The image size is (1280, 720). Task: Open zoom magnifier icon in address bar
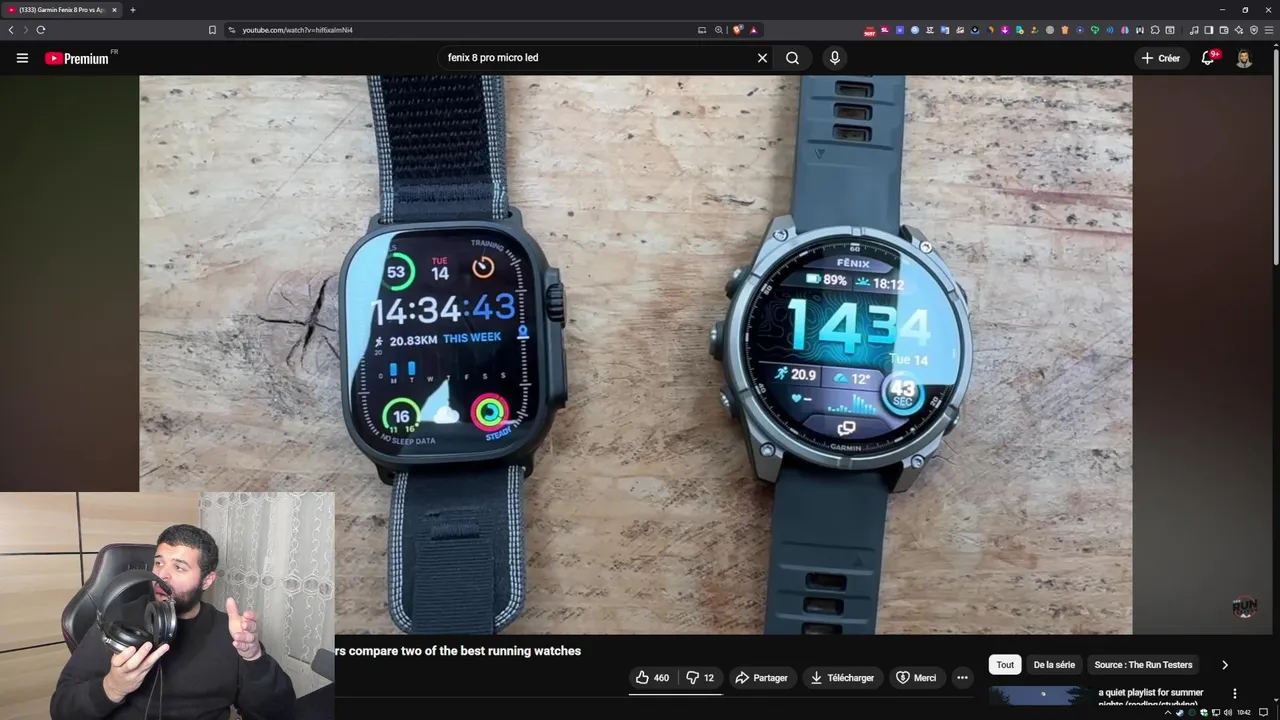[x=718, y=30]
